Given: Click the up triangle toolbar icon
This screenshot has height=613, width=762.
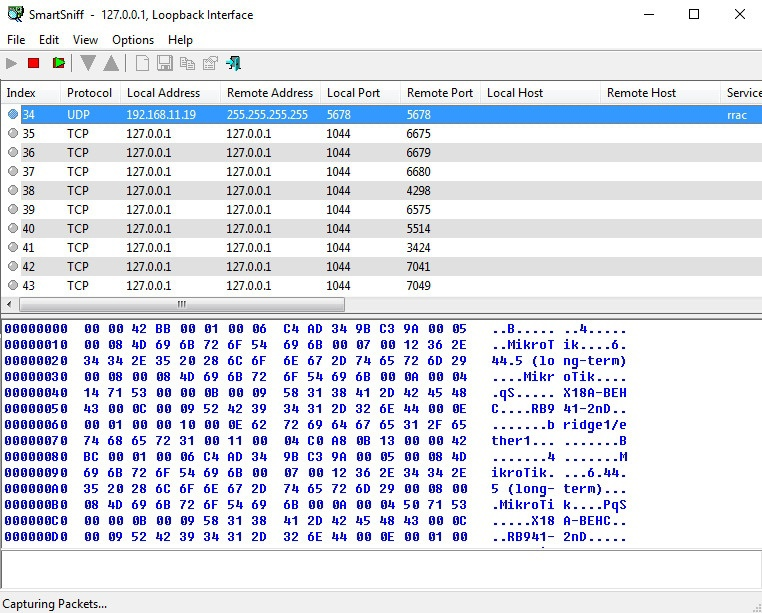Looking at the screenshot, I should 111,63.
